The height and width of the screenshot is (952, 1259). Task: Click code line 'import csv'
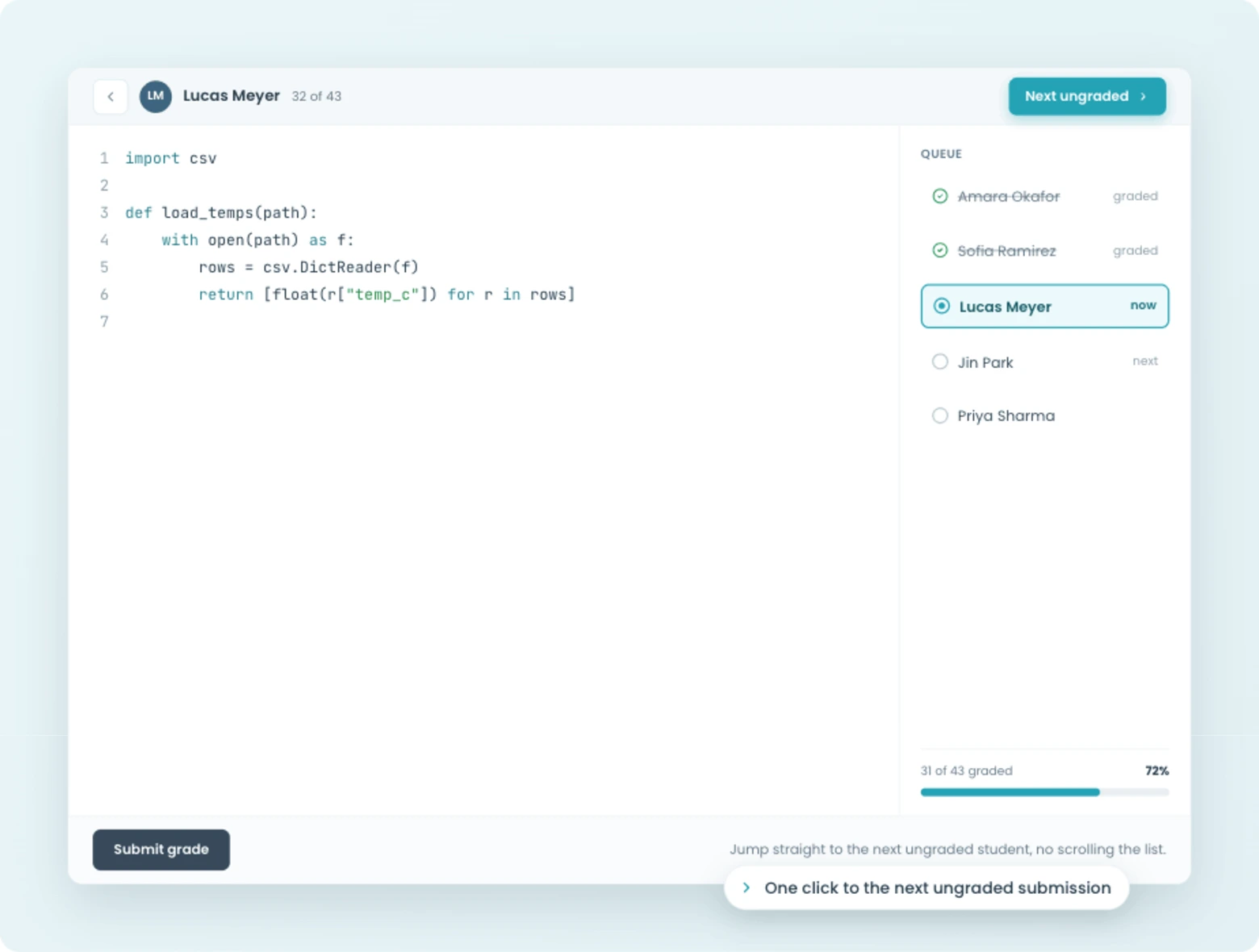[x=170, y=158]
